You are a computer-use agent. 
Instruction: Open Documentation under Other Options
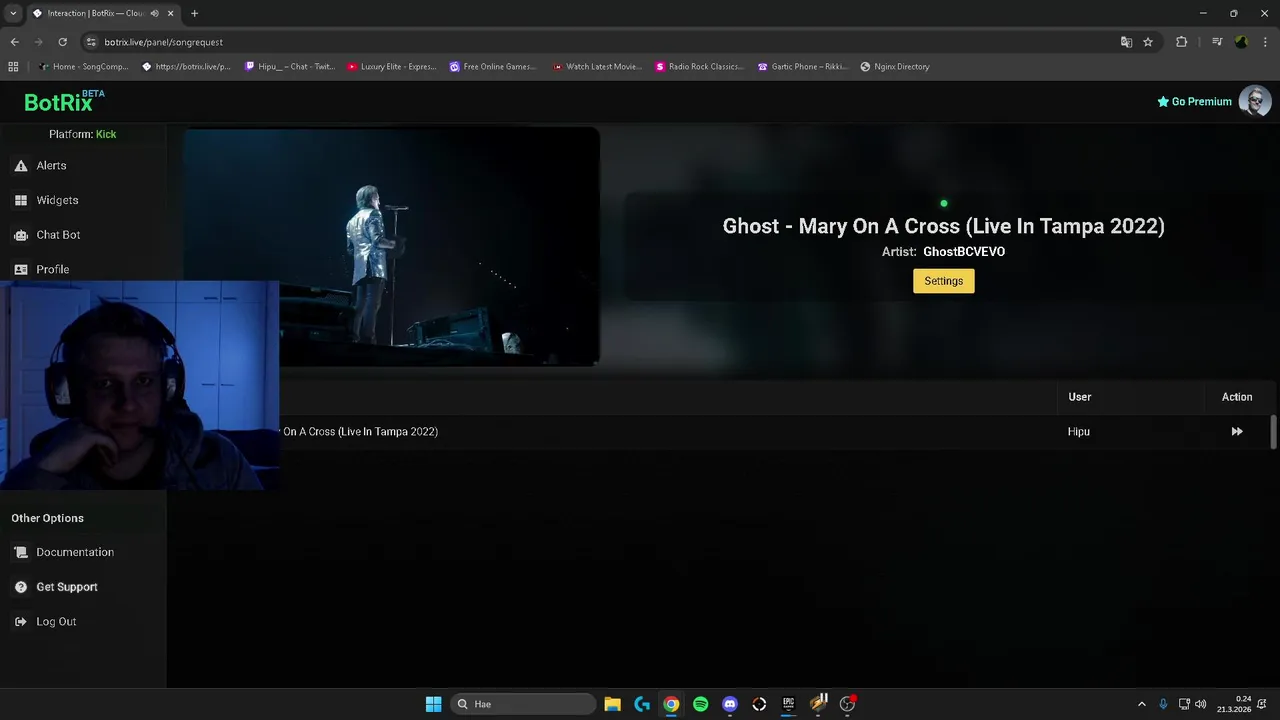click(x=75, y=552)
